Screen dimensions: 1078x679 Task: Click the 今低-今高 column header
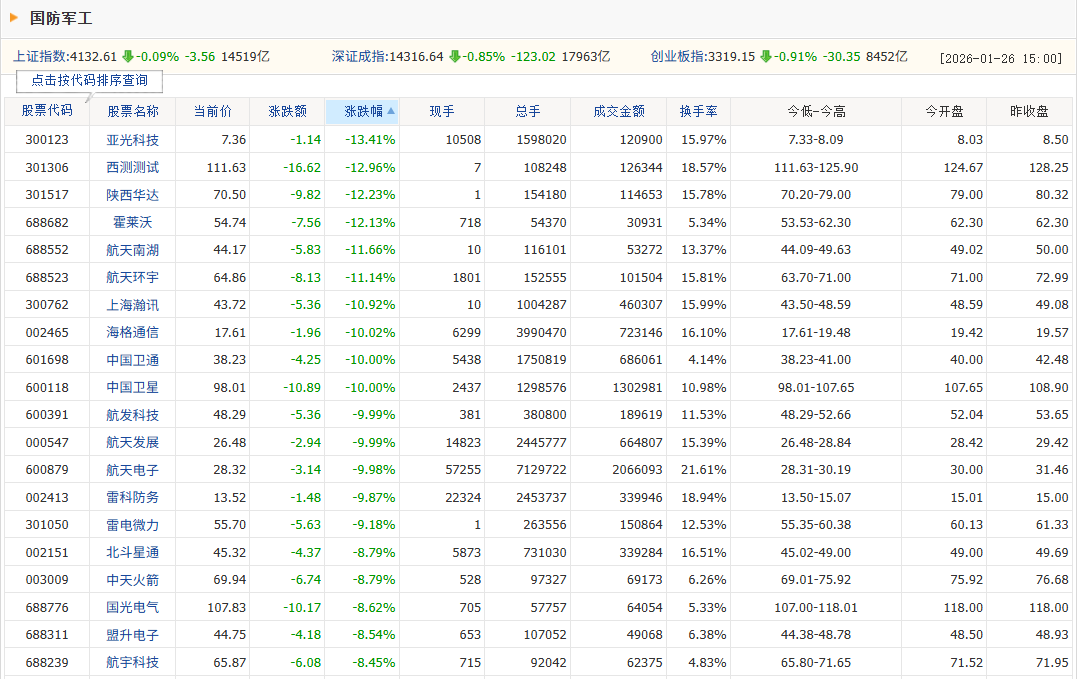point(816,111)
